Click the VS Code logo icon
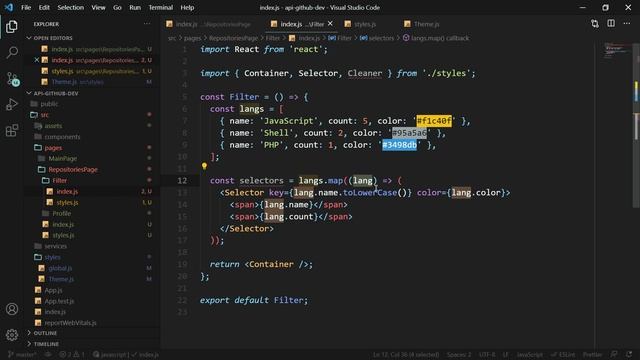 click(x=9, y=7)
